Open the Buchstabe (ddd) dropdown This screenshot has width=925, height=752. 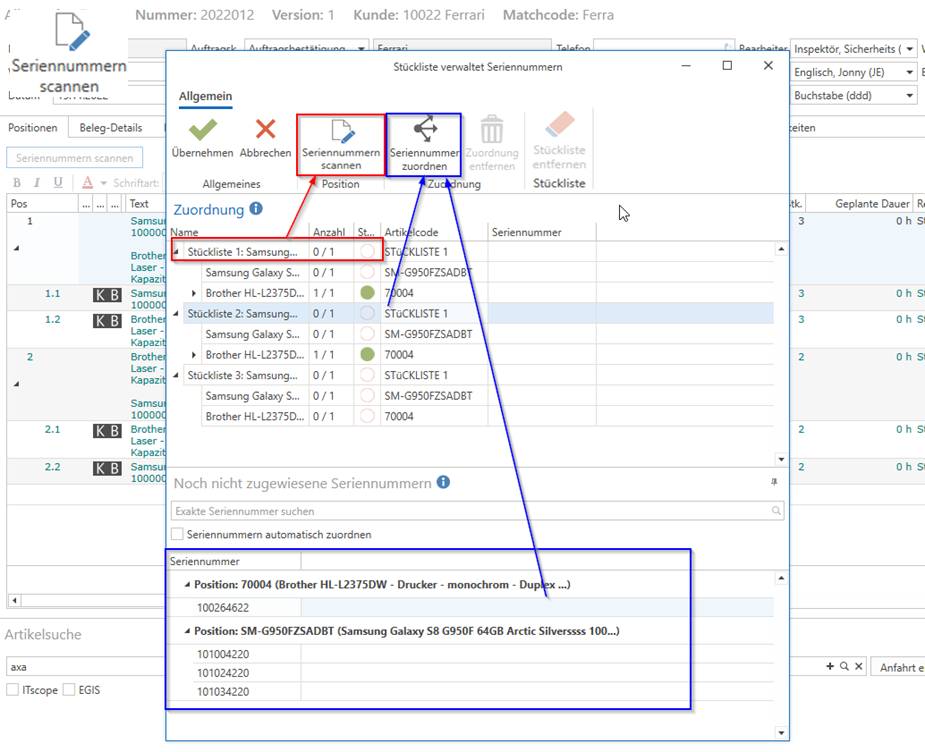click(x=910, y=96)
